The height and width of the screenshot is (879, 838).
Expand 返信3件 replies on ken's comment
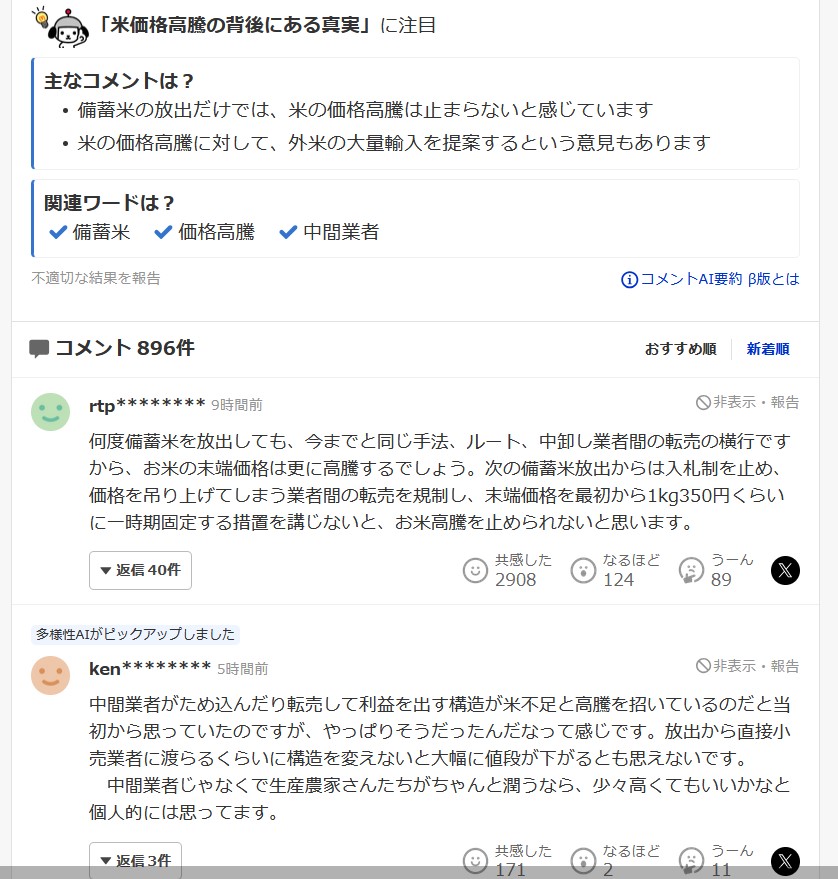[136, 860]
